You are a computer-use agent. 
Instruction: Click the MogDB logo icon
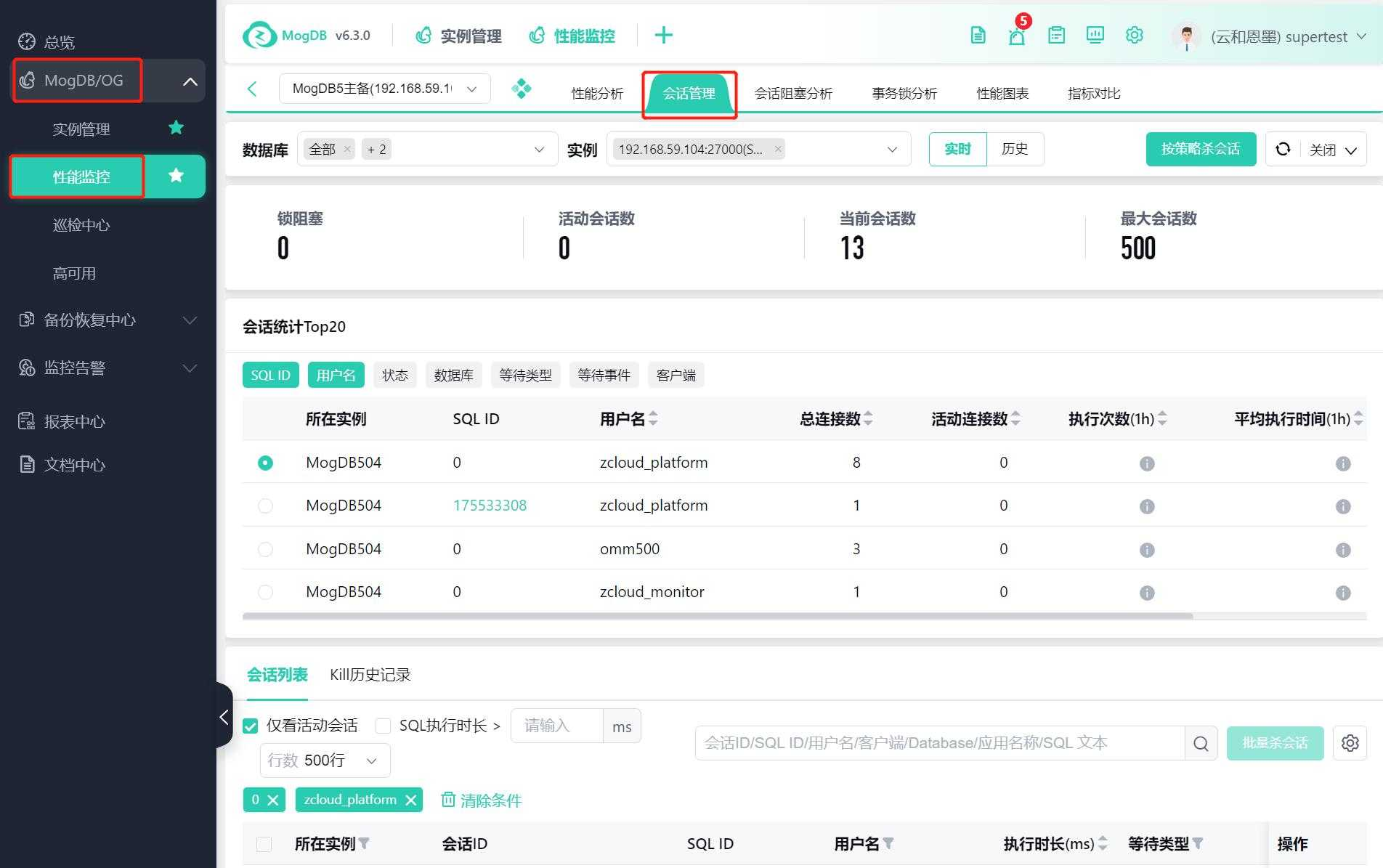pyautogui.click(x=259, y=35)
